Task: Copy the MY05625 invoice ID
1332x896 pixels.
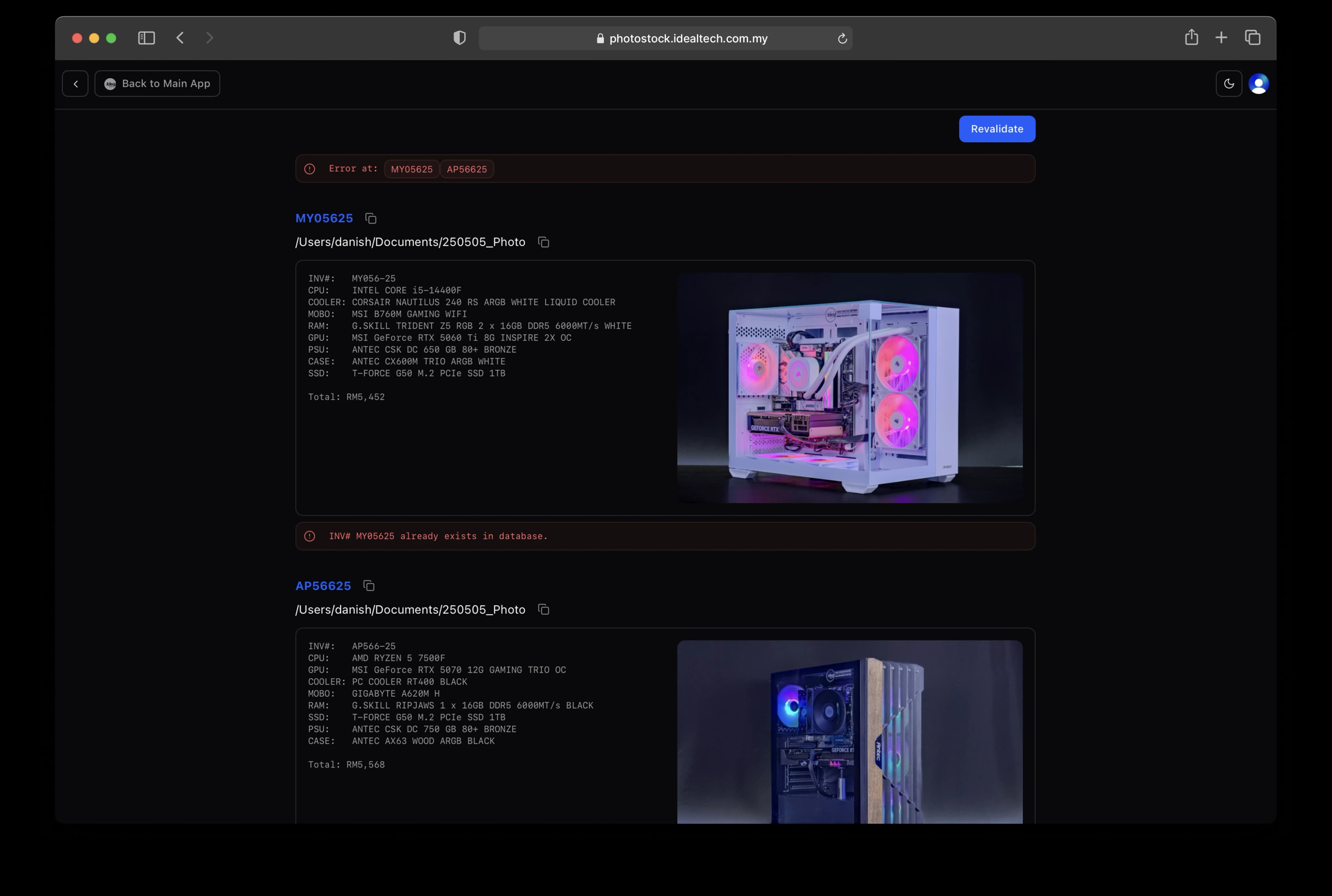Action: pos(371,218)
